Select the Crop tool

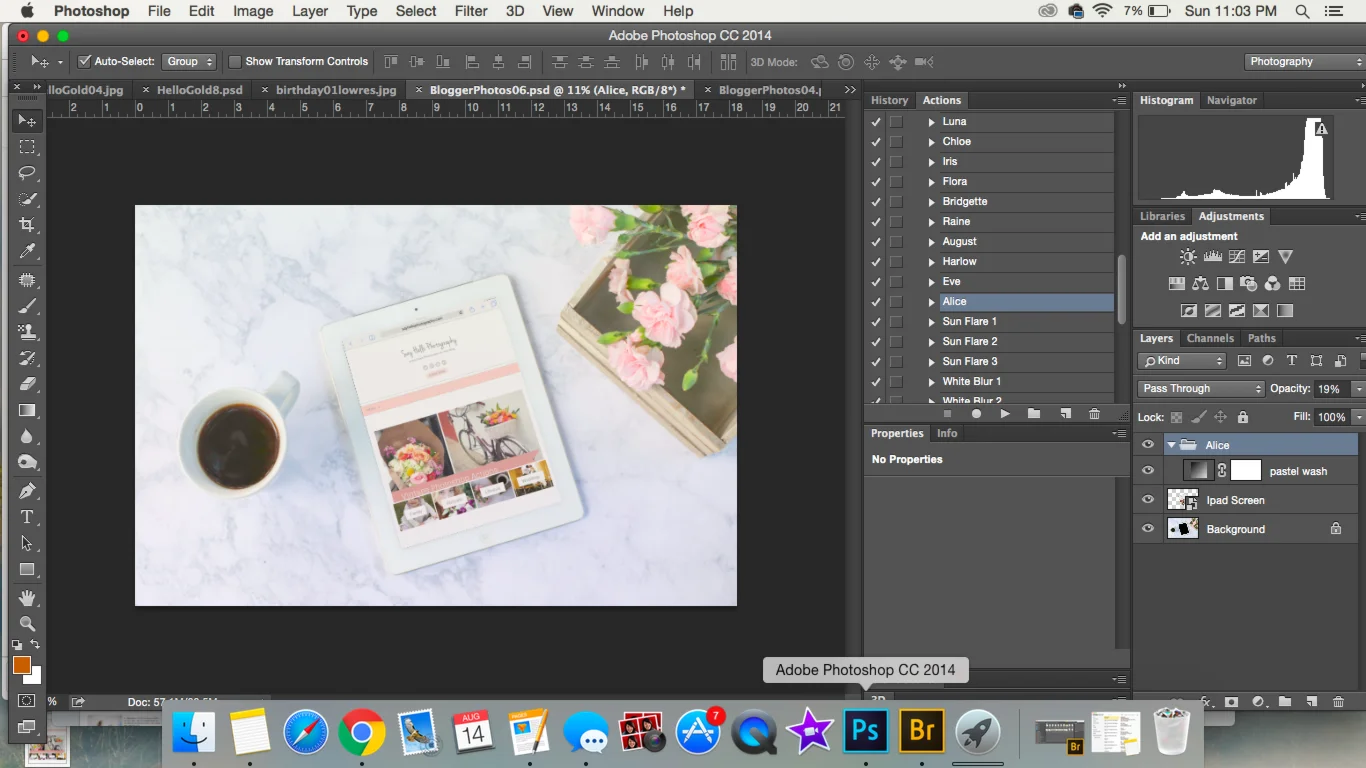point(27,225)
